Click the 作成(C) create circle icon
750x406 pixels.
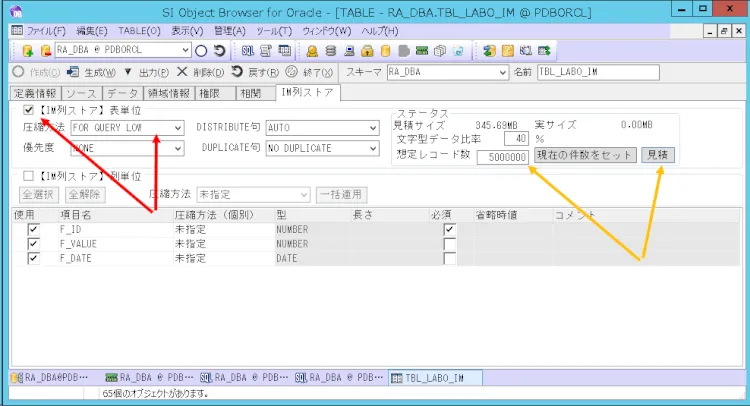coord(18,72)
